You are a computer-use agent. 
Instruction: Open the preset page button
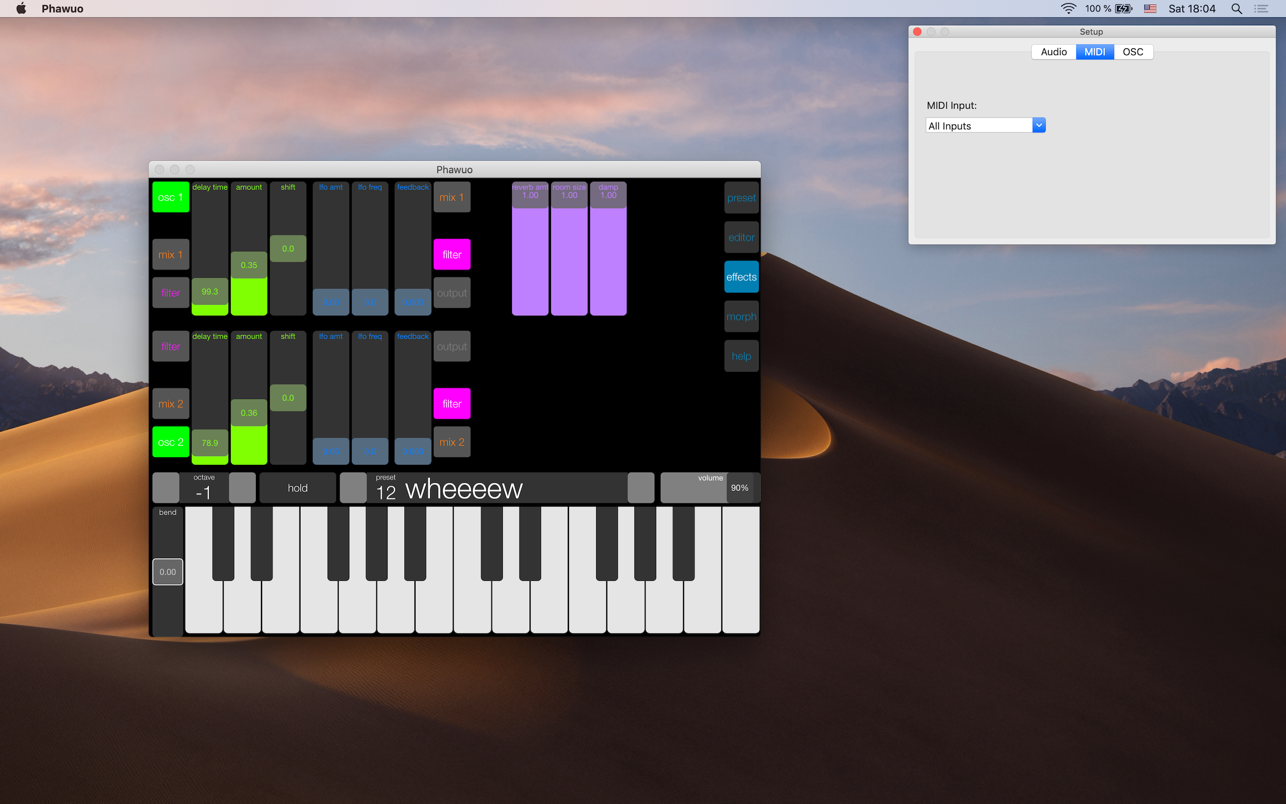pyautogui.click(x=741, y=198)
